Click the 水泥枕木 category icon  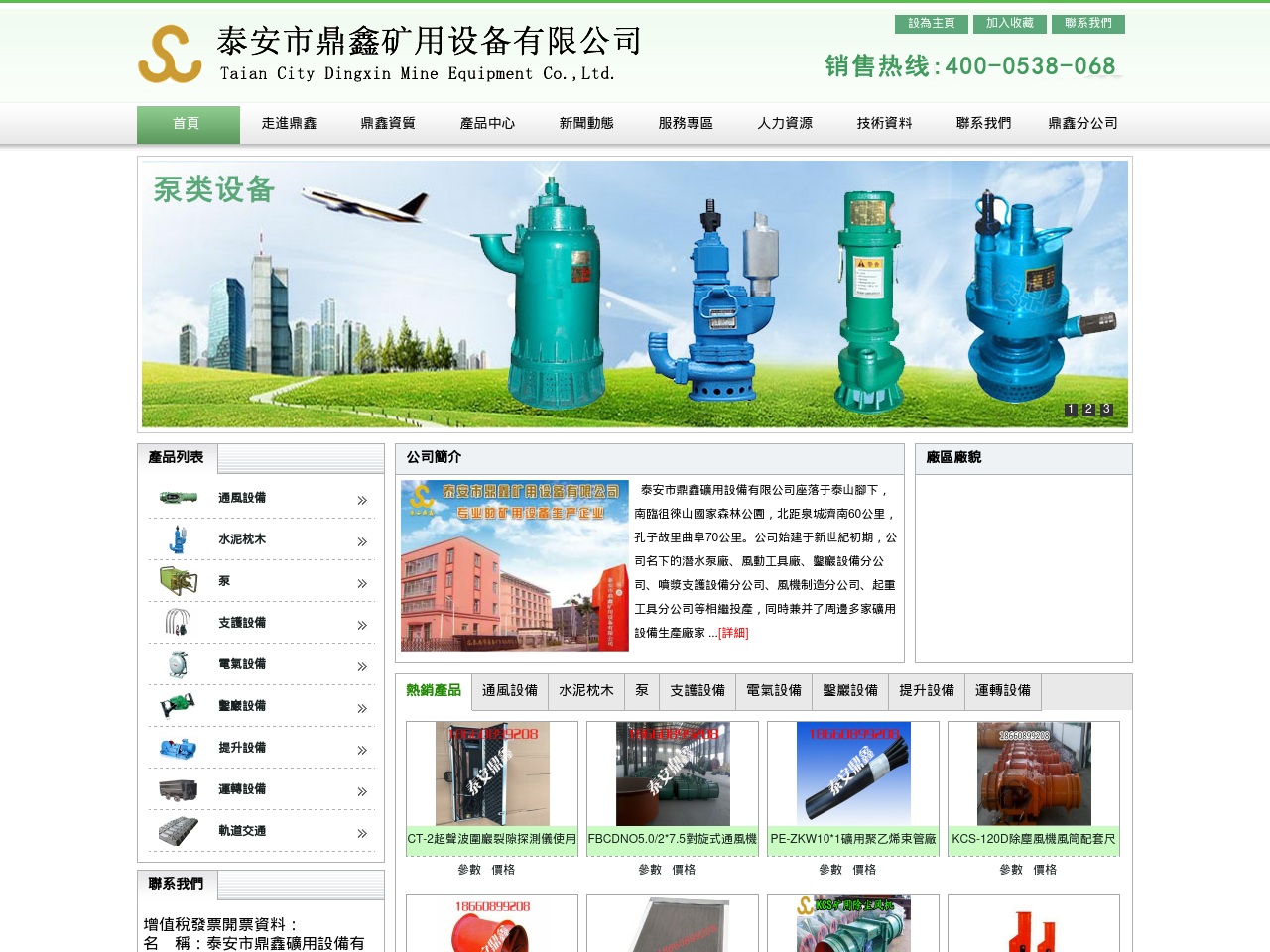pyautogui.click(x=179, y=539)
